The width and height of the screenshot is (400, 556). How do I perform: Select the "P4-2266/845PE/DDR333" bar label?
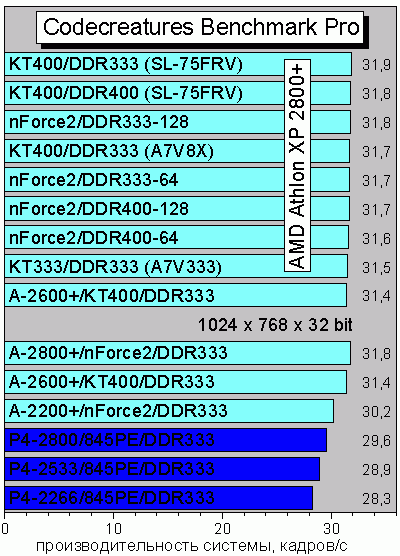pos(112,498)
